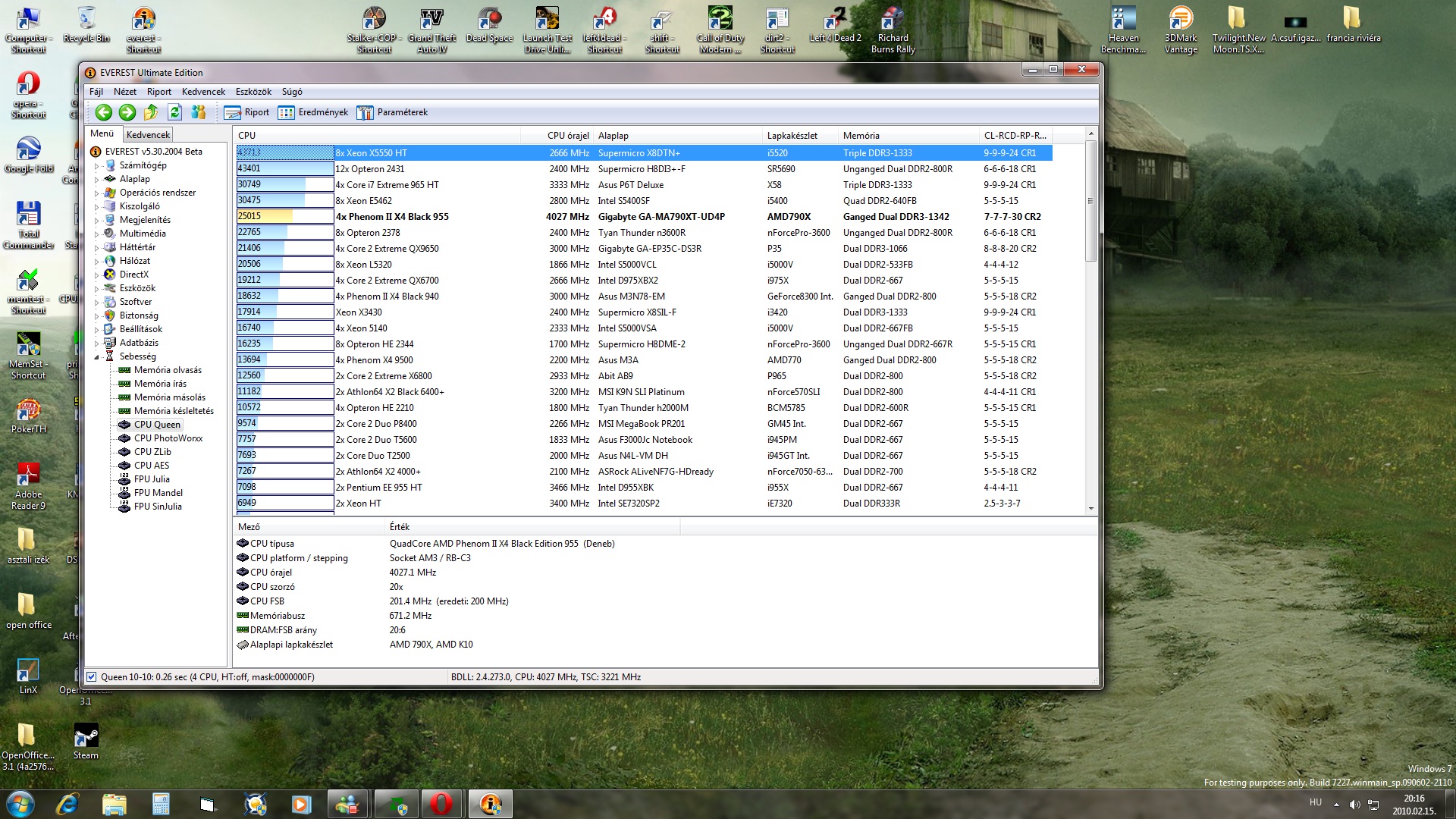Screen dimensions: 1456x819
Task: Expand the Hálózat tree node
Action: point(96,262)
